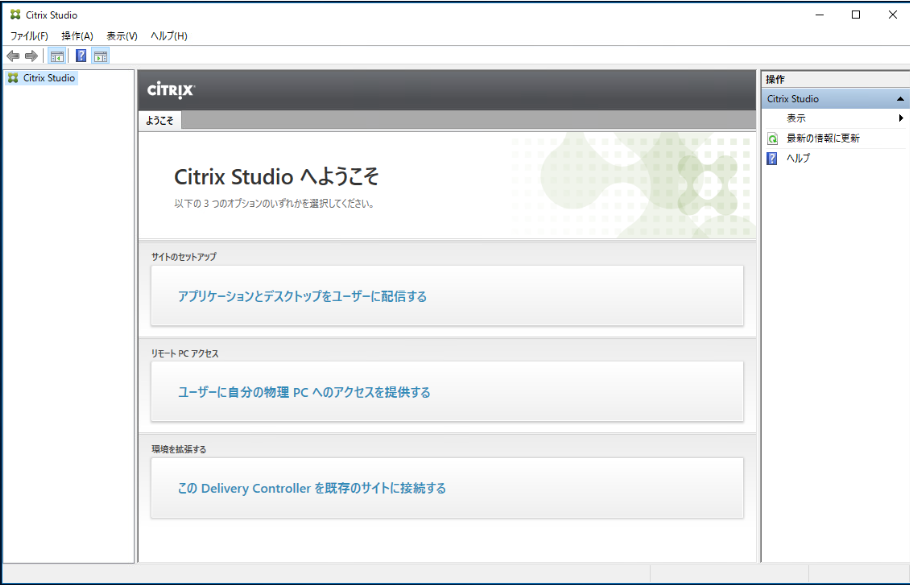The width and height of the screenshot is (910, 585).
Task: Click the リモート PC アクセス section label
Action: pyautogui.click(x=185, y=353)
